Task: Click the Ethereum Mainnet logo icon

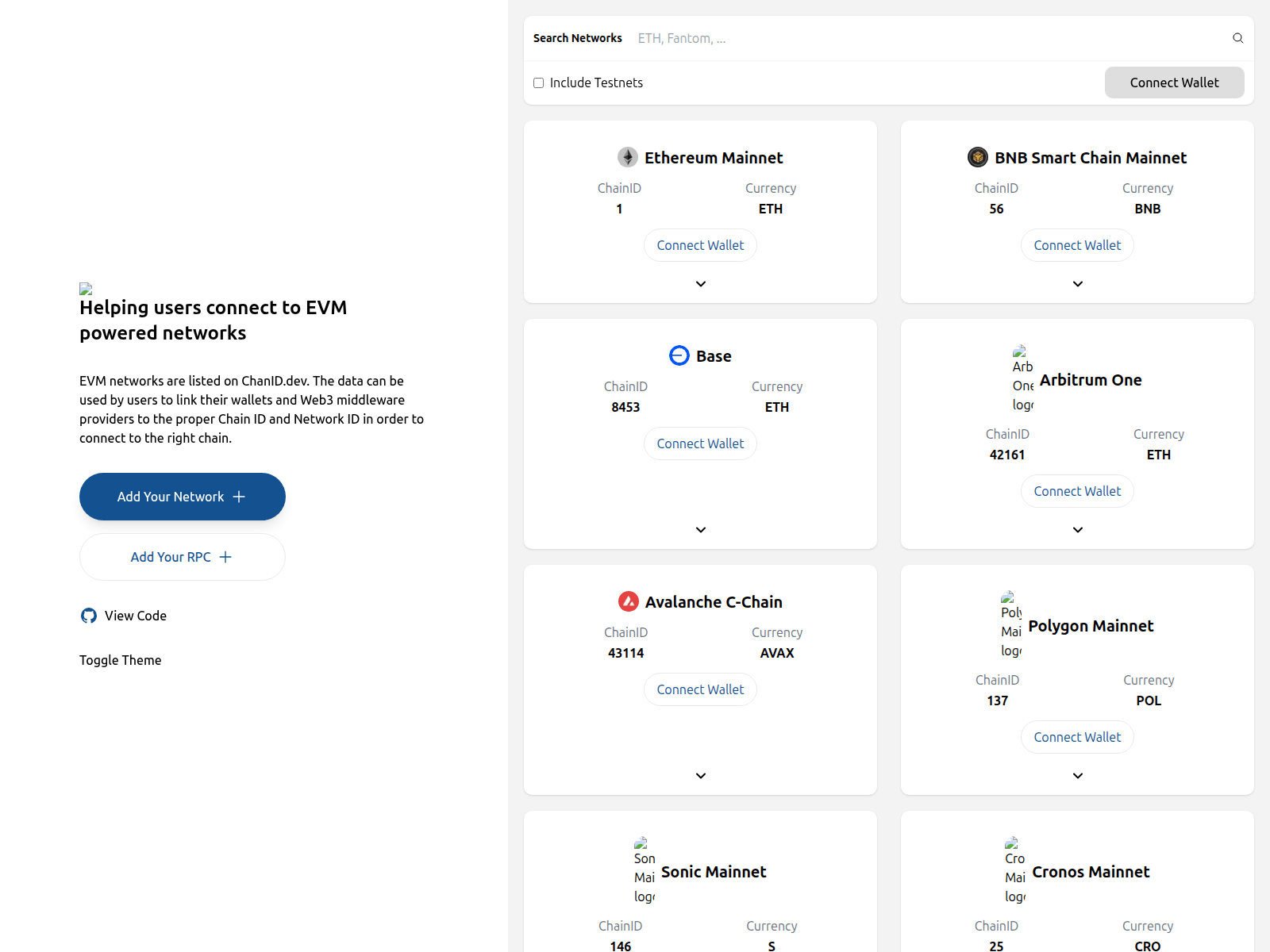Action: [x=628, y=157]
